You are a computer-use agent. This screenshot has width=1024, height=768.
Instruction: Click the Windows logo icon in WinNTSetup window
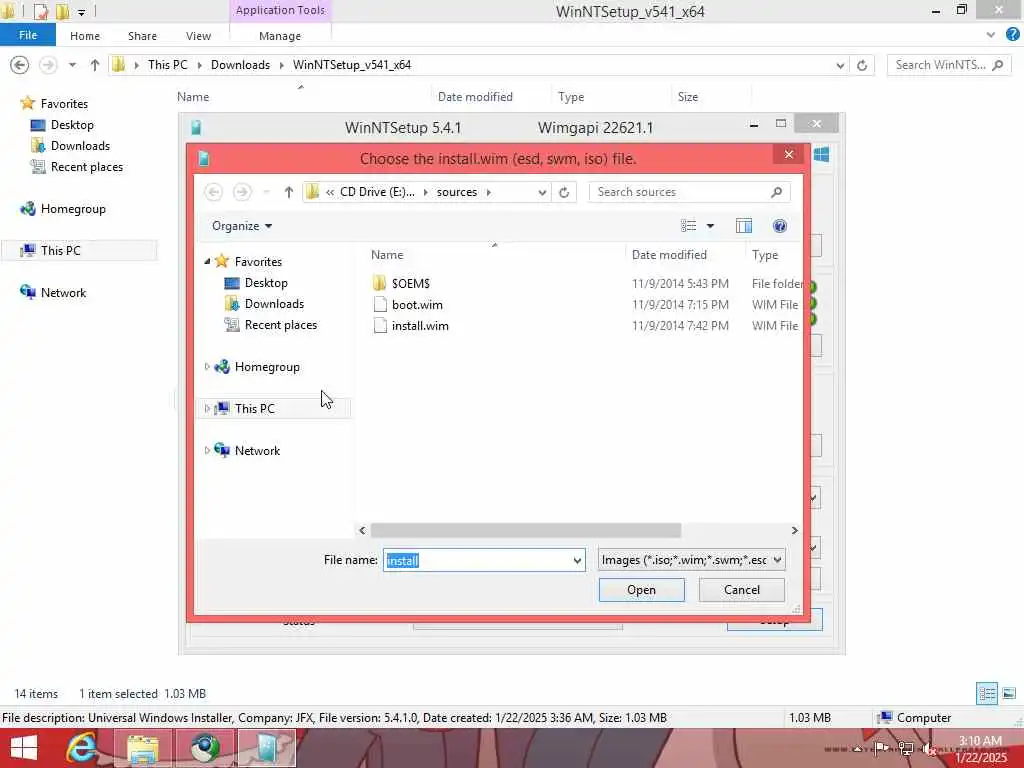(822, 155)
